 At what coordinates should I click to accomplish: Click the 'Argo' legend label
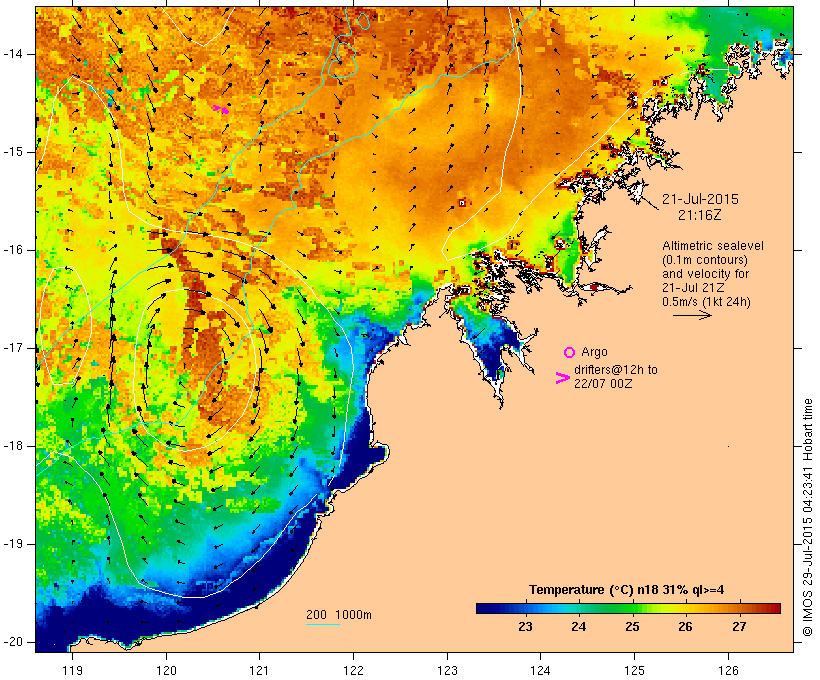click(594, 352)
